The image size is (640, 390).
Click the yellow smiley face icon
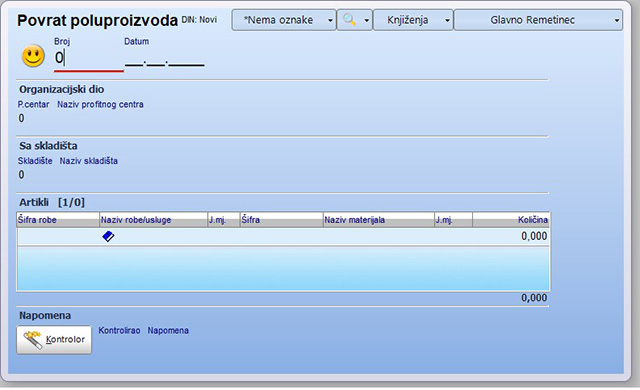pos(33,56)
